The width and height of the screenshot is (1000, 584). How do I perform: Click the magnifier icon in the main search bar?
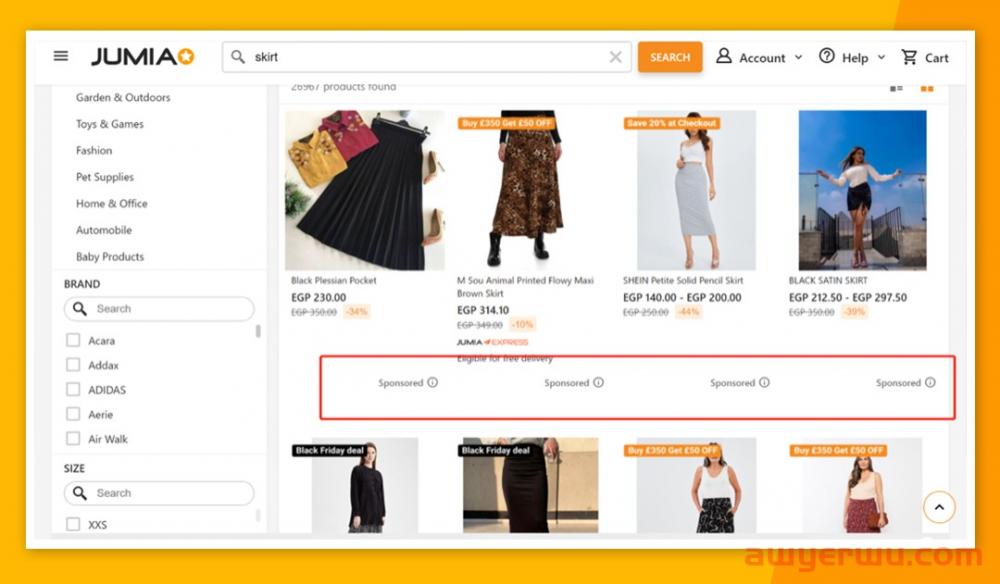point(238,57)
